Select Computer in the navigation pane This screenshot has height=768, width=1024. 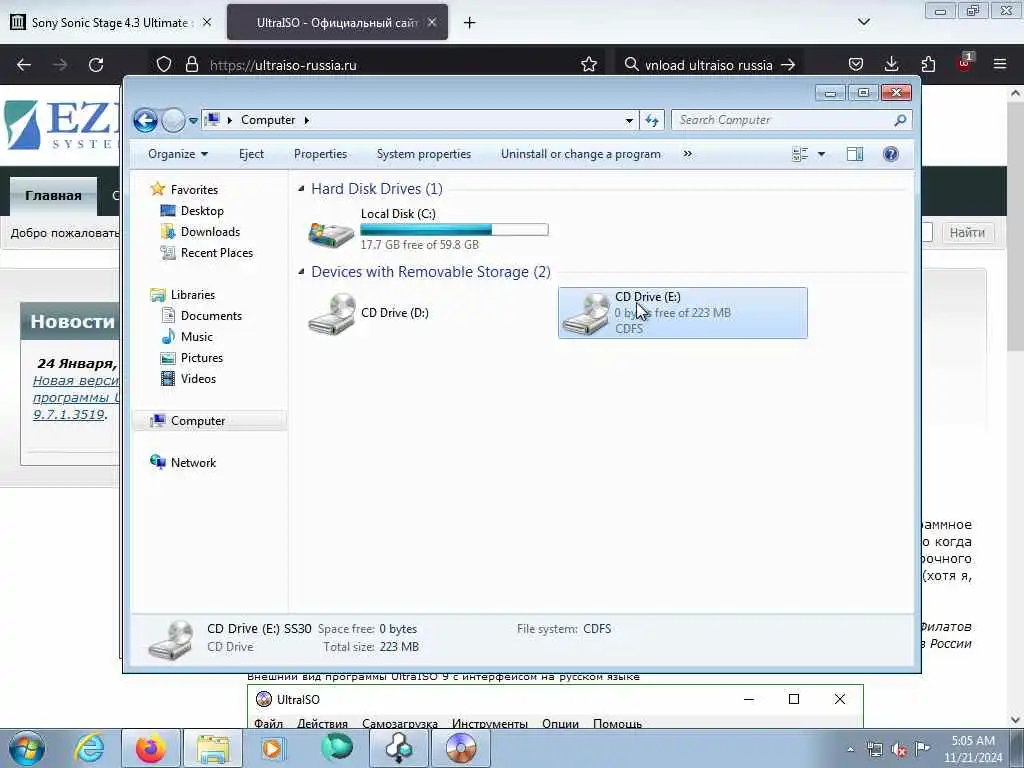(x=198, y=421)
